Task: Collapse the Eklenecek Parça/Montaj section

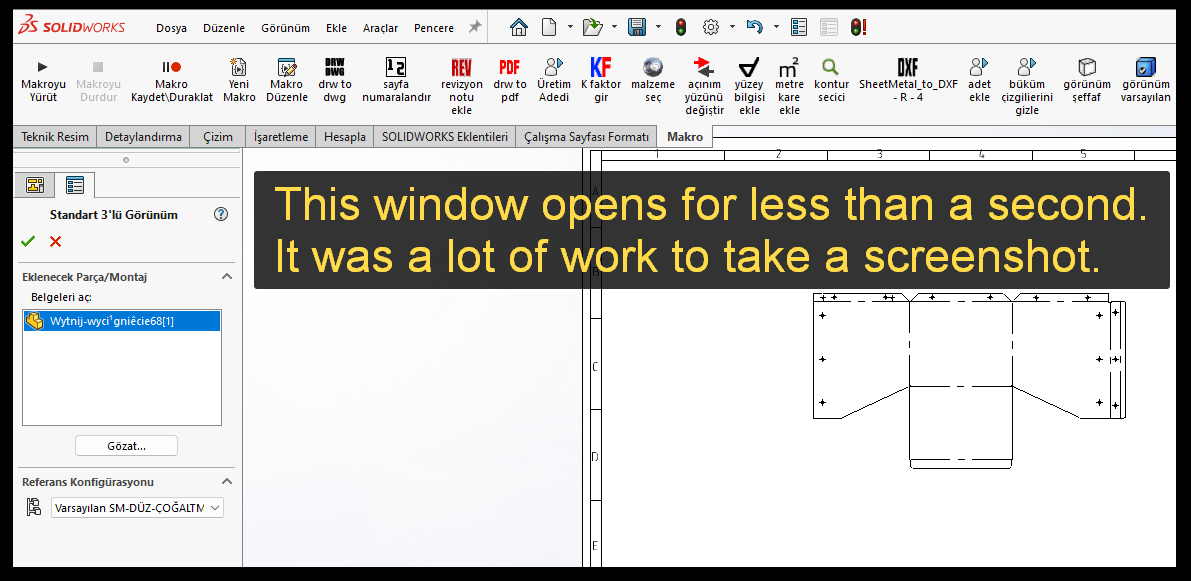Action: 227,277
